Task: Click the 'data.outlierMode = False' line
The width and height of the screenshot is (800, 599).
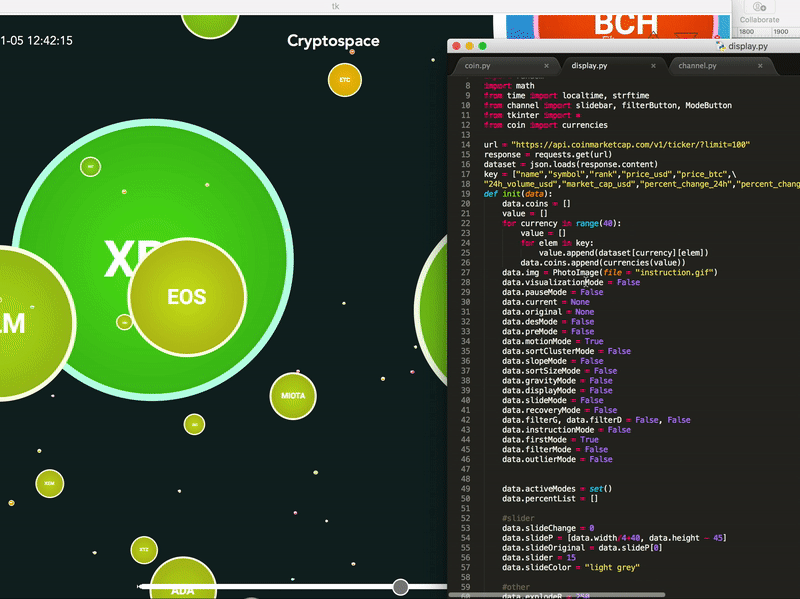Action: [x=557, y=459]
